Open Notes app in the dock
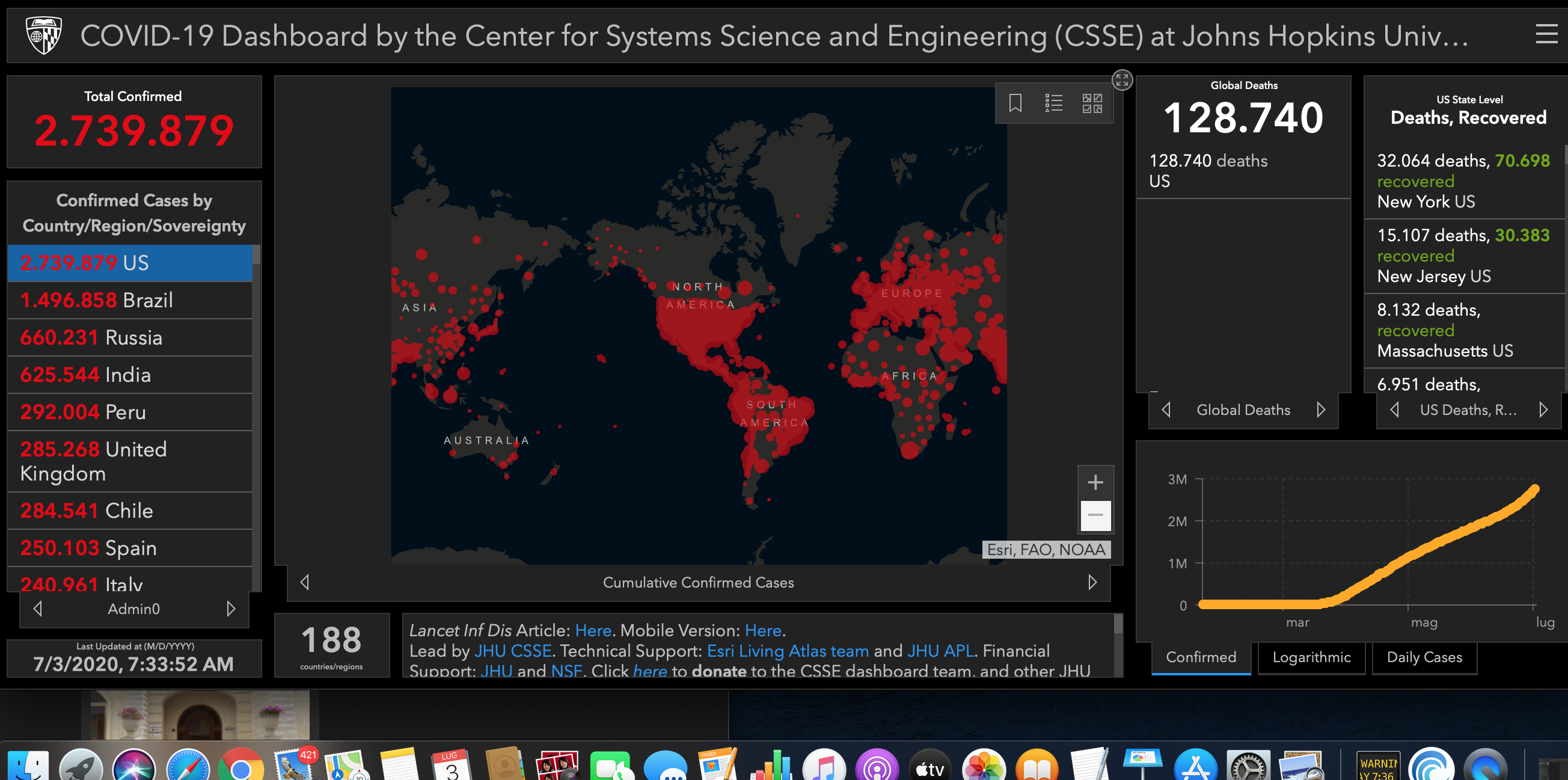This screenshot has height=780, width=1568. point(400,766)
